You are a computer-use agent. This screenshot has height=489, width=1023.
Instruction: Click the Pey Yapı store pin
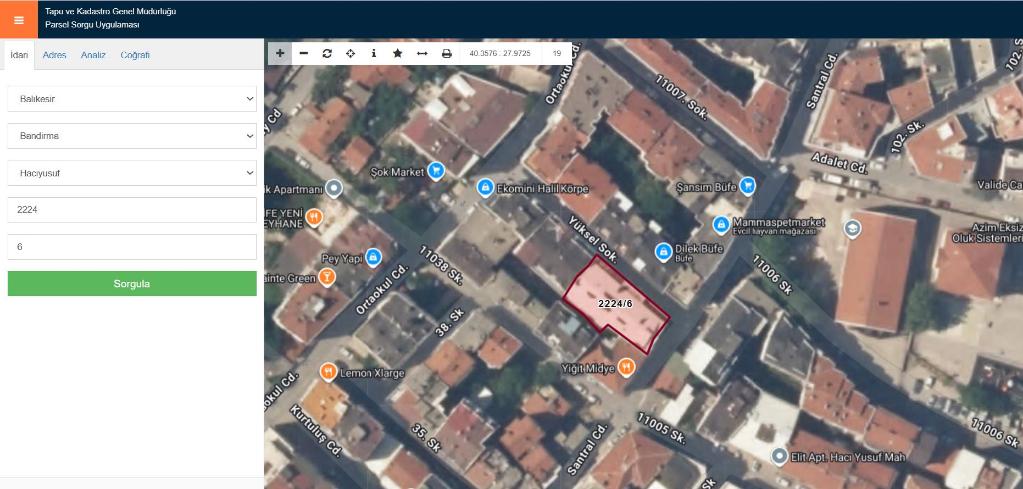[373, 257]
